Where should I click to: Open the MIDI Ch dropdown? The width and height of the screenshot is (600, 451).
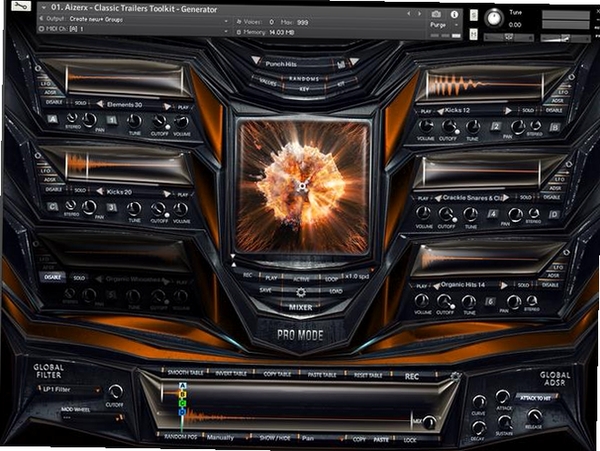(x=135, y=29)
